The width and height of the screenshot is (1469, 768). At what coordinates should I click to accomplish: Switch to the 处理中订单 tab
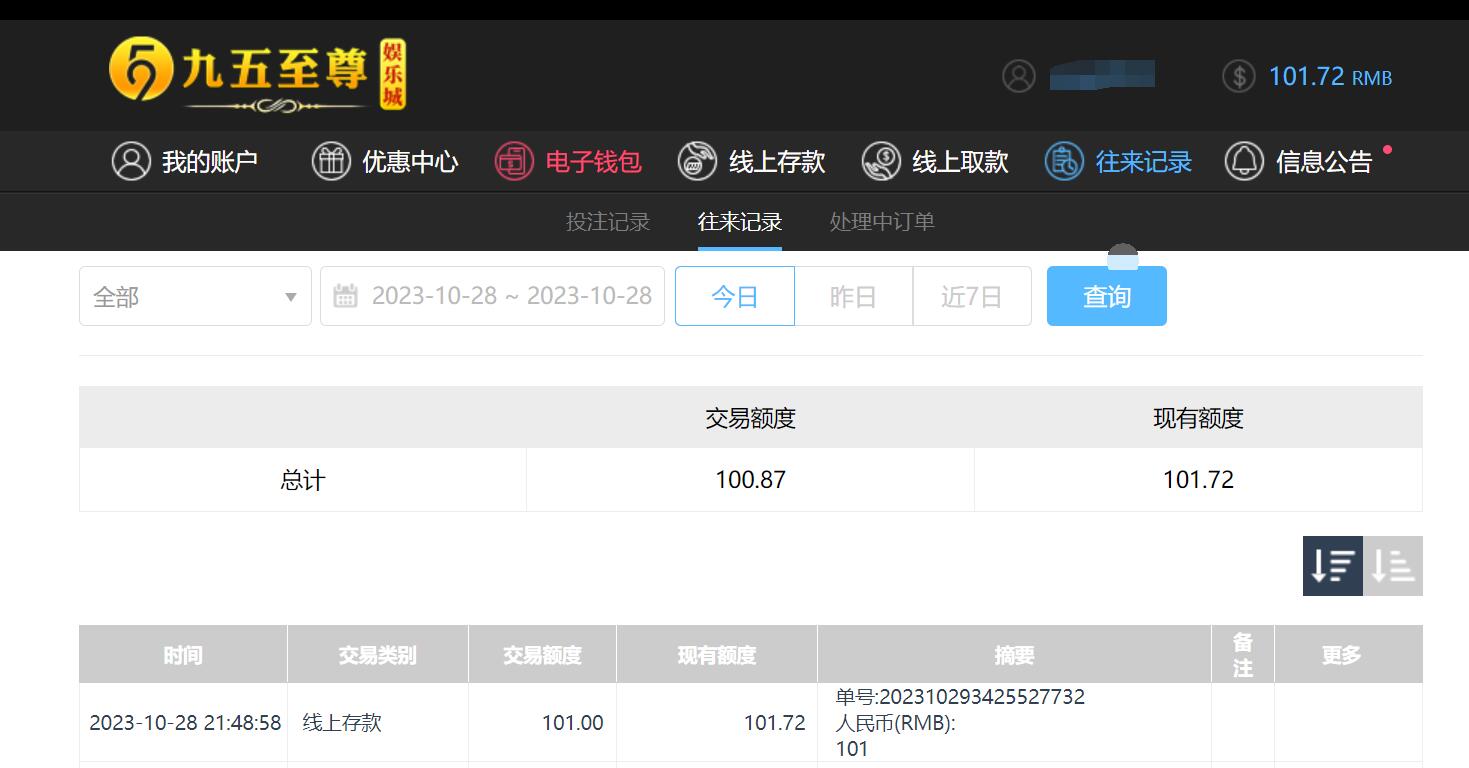(882, 222)
